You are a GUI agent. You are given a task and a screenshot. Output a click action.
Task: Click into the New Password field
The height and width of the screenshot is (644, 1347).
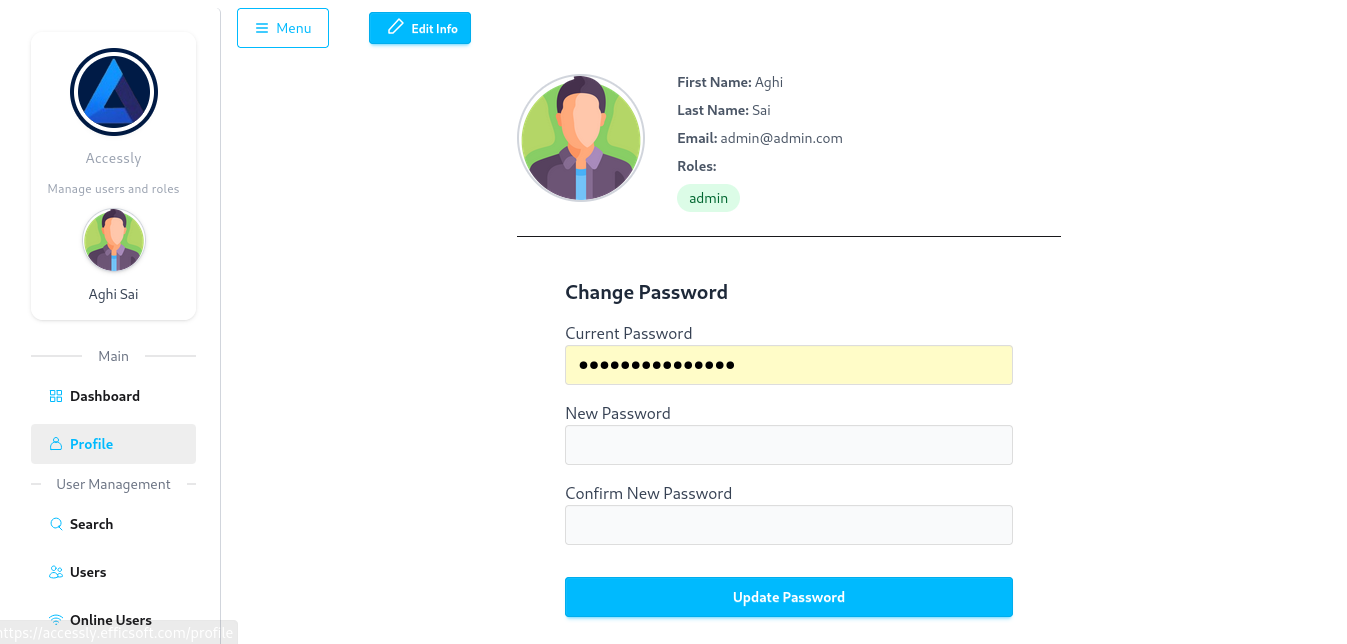(x=788, y=445)
